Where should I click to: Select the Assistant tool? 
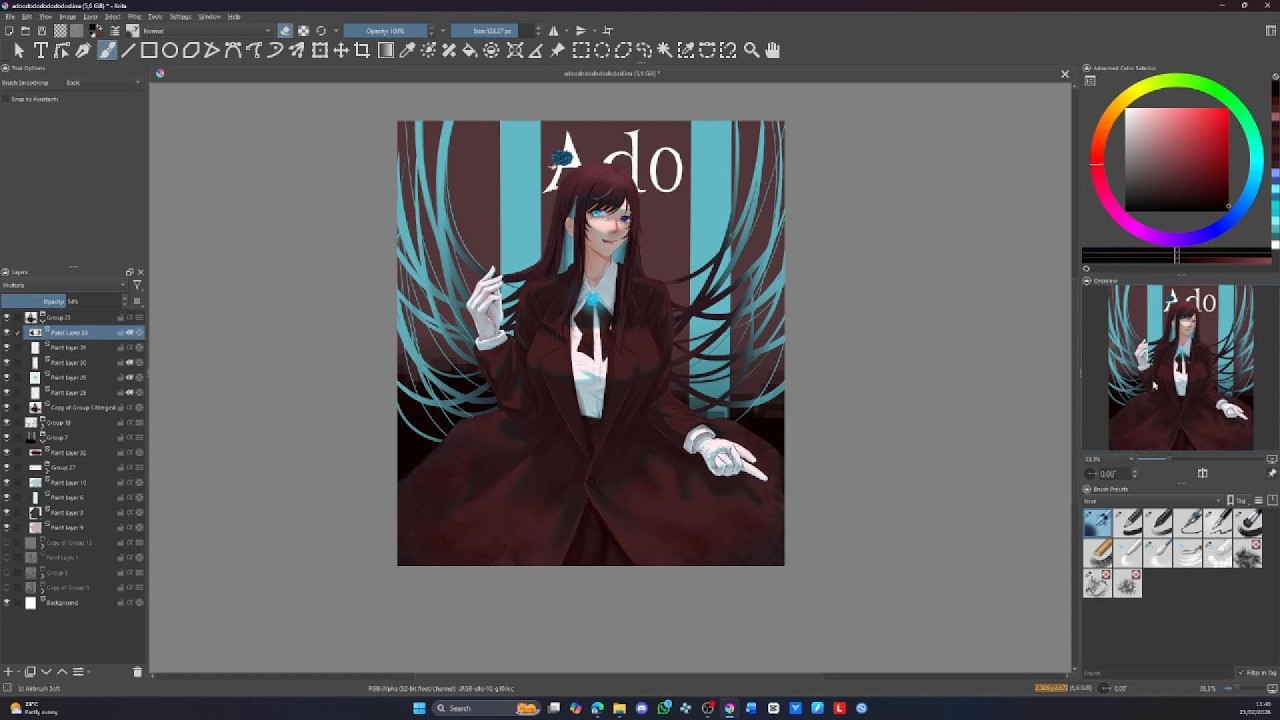click(x=515, y=50)
